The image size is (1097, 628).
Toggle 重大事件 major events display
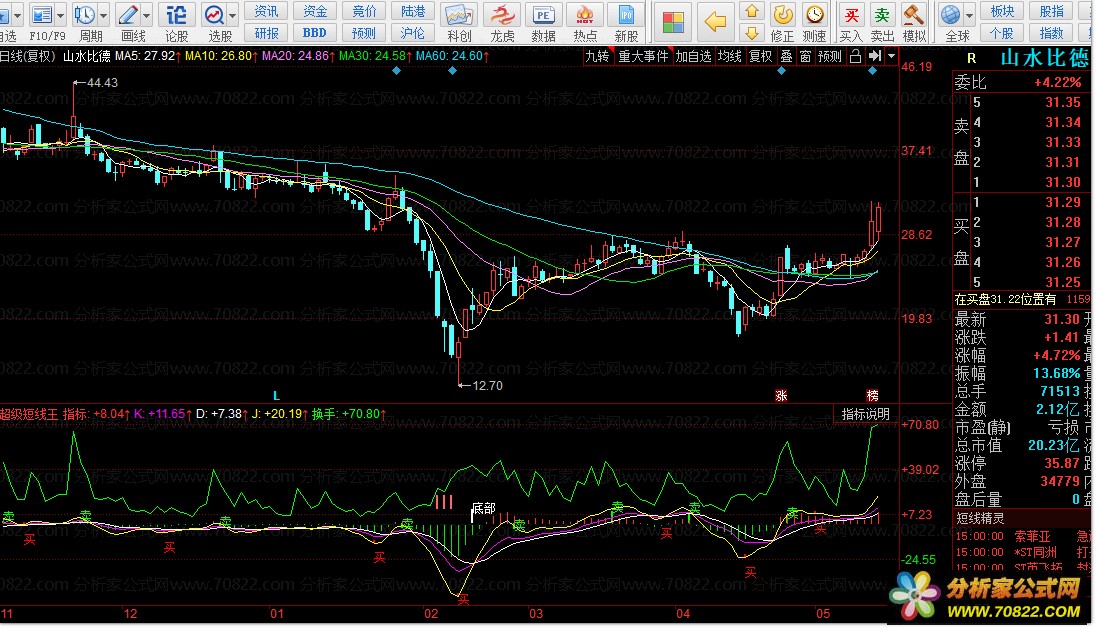pos(643,56)
